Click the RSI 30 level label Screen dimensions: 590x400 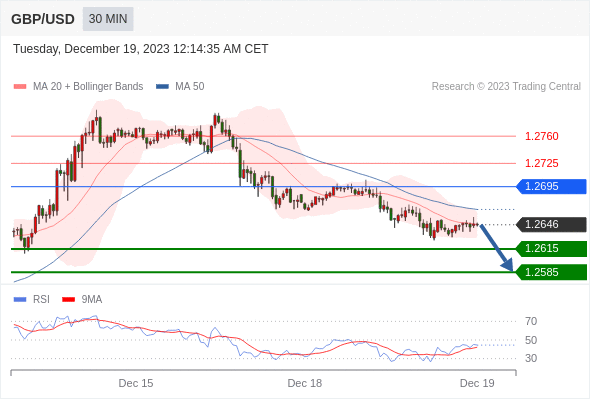(531, 358)
